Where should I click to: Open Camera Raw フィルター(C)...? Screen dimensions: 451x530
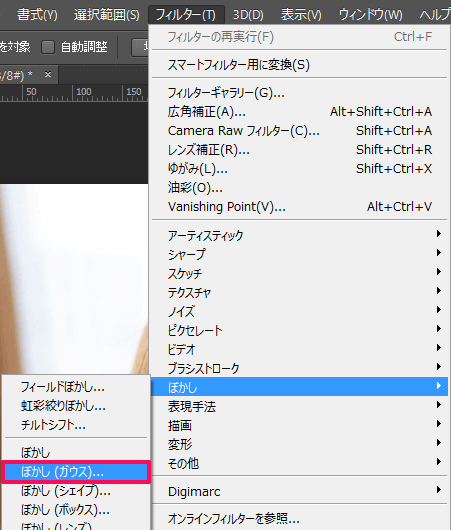[x=300, y=130]
